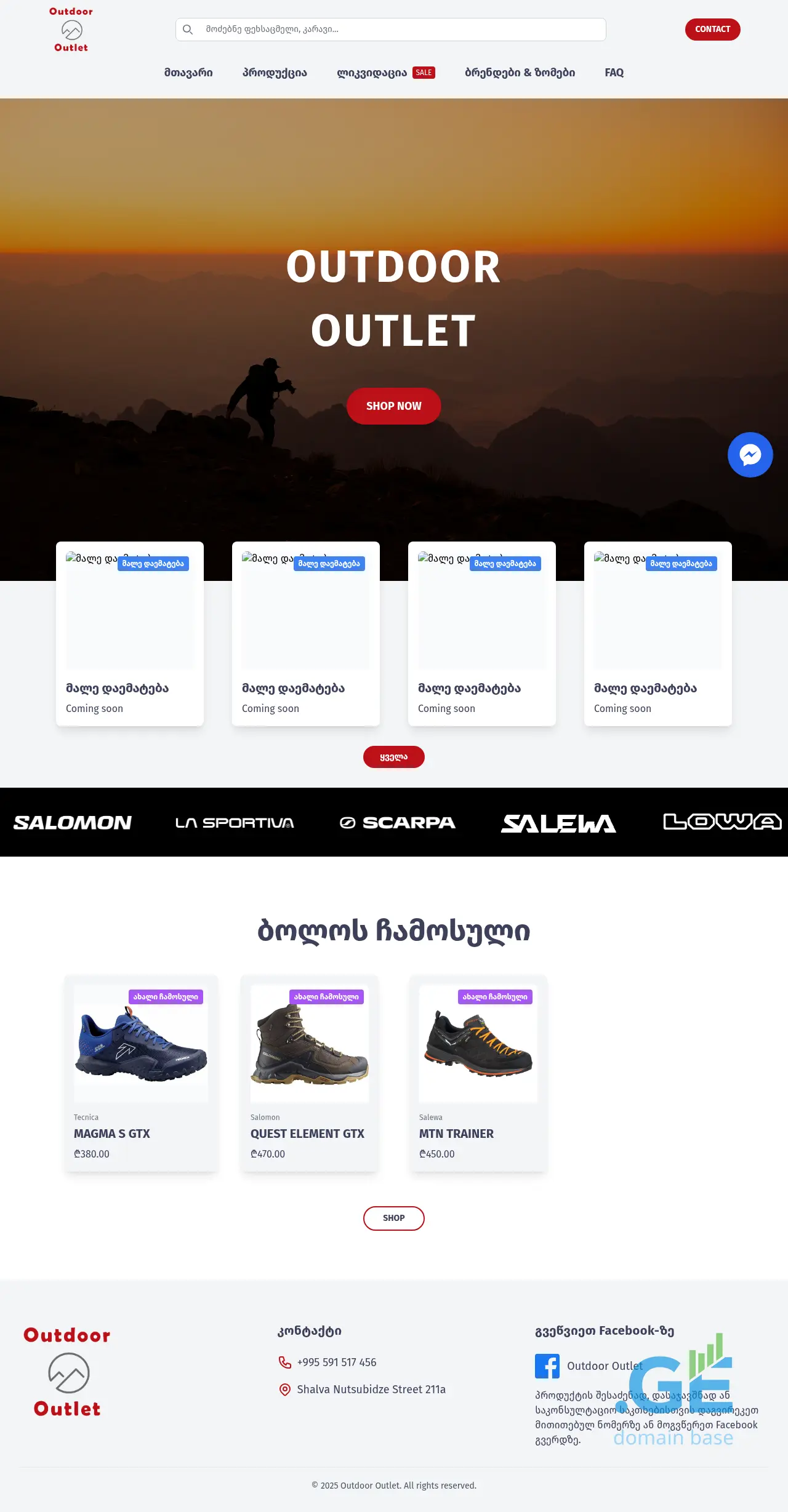Click the Salewa brand logo
The width and height of the screenshot is (788, 1512).
click(x=558, y=823)
